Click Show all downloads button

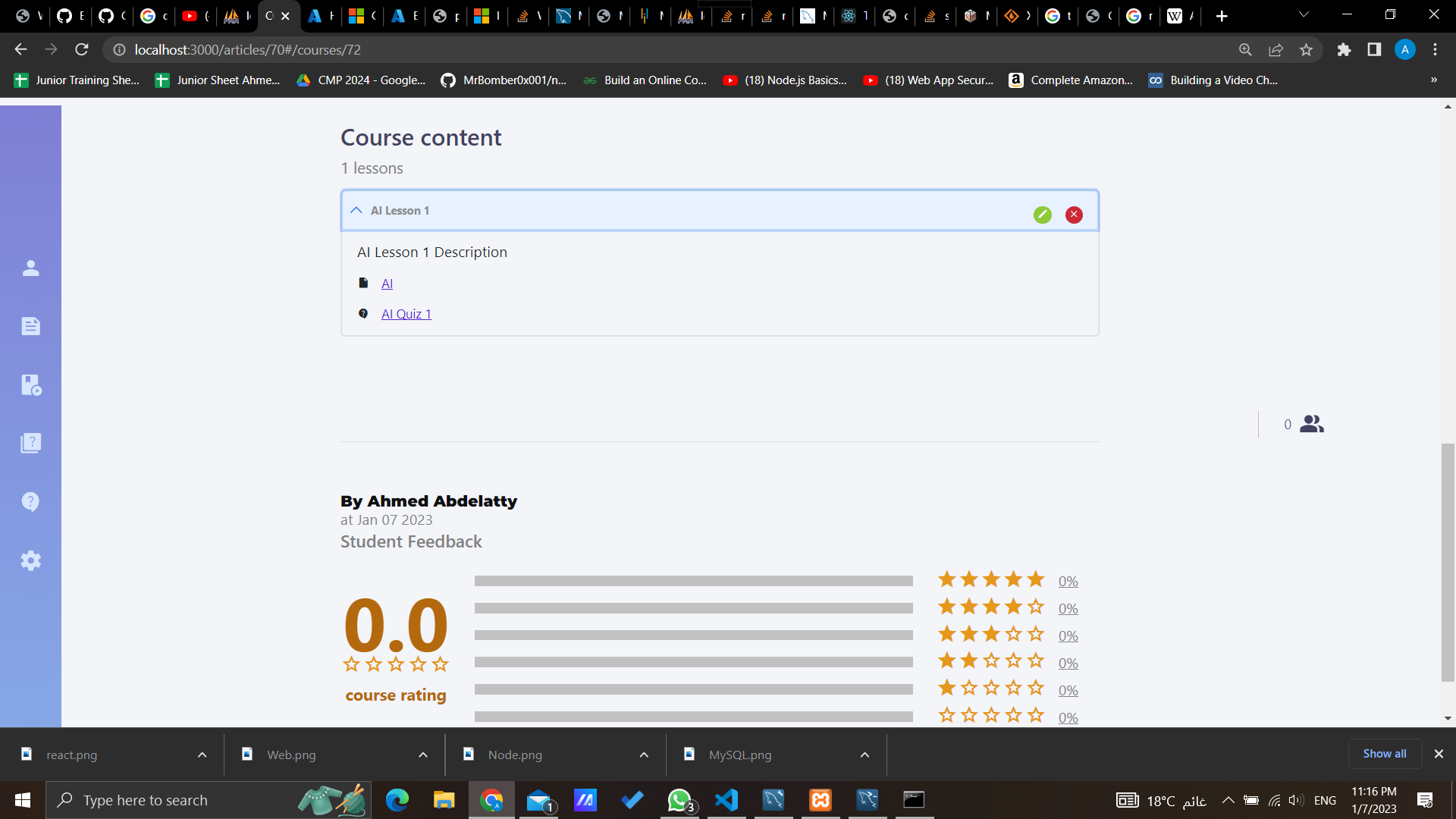pyautogui.click(x=1384, y=754)
